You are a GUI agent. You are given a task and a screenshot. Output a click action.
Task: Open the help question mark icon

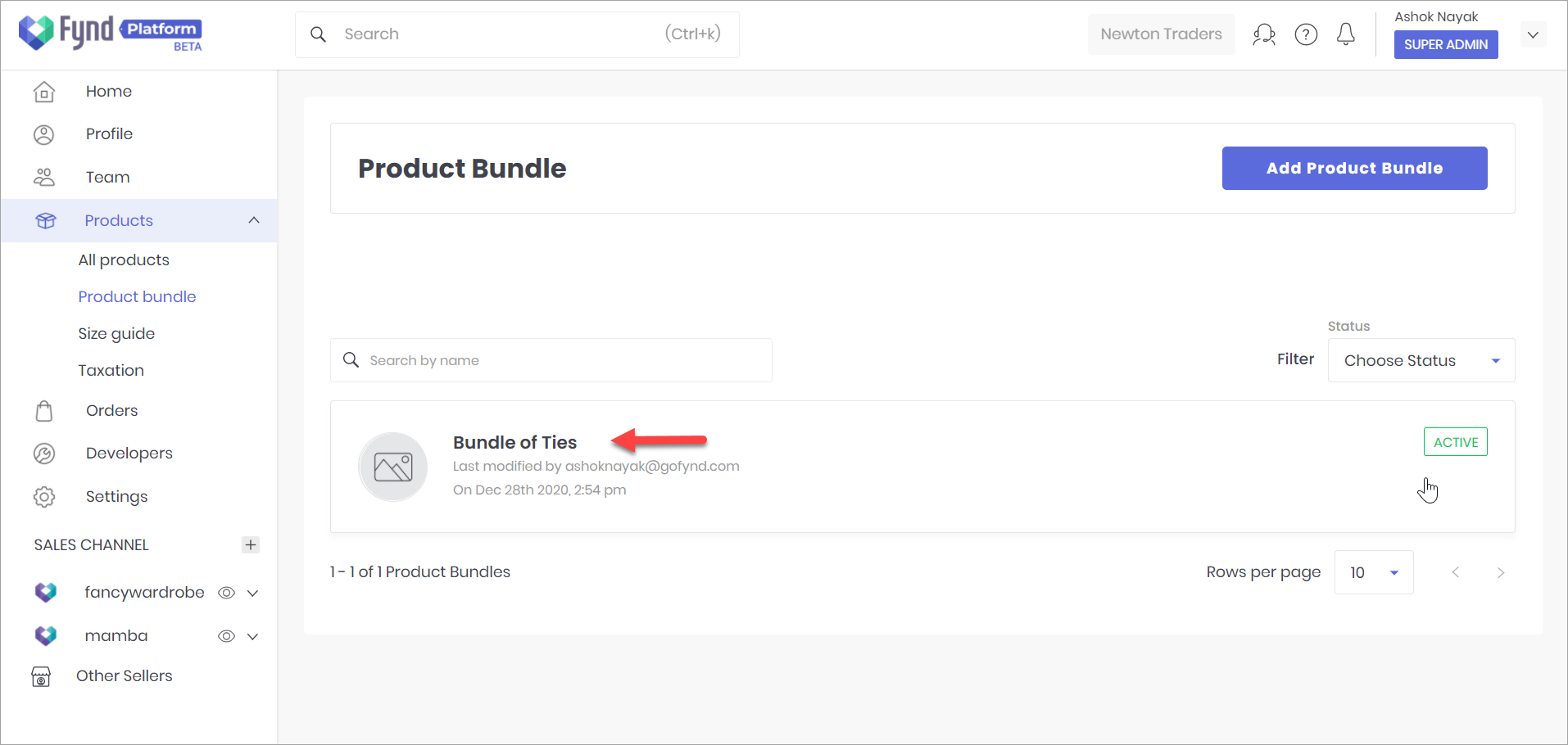(1306, 34)
